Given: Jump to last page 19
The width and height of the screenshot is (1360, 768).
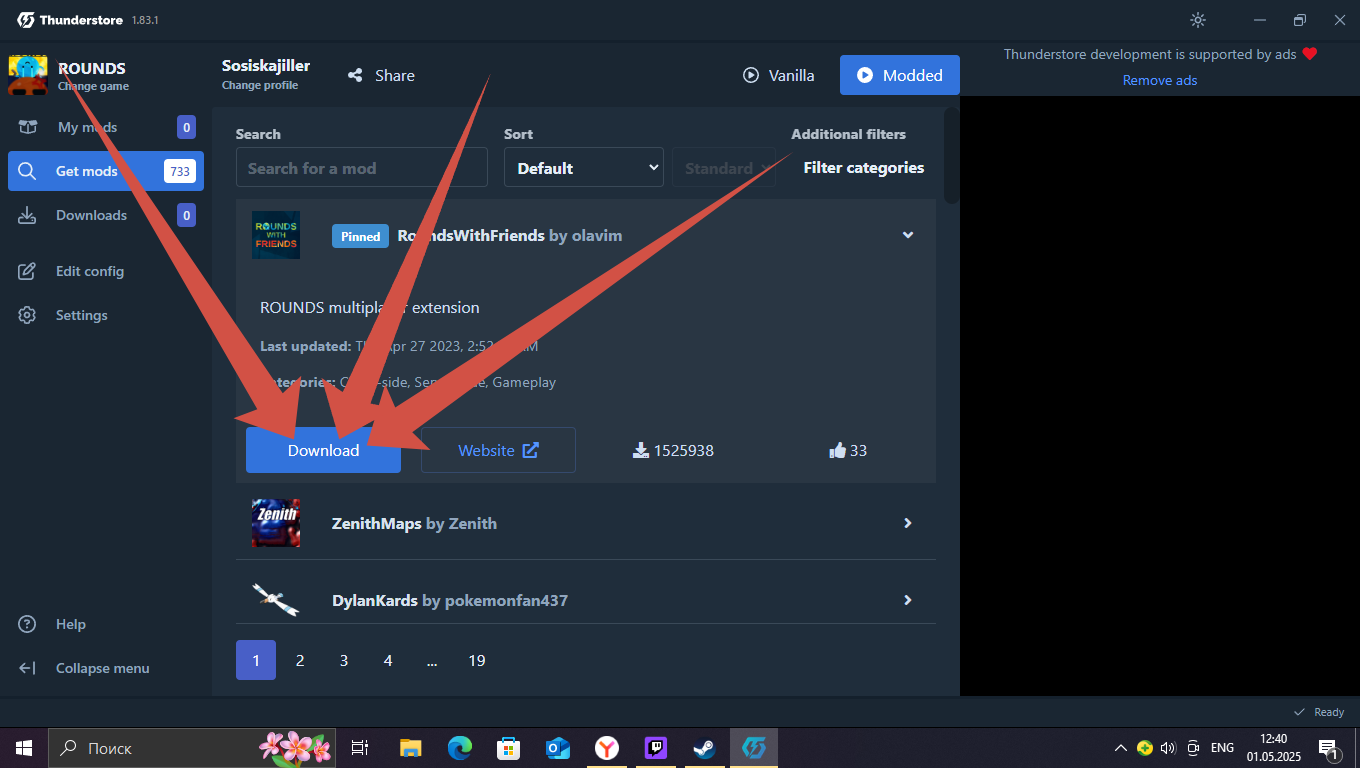Looking at the screenshot, I should [x=477, y=660].
